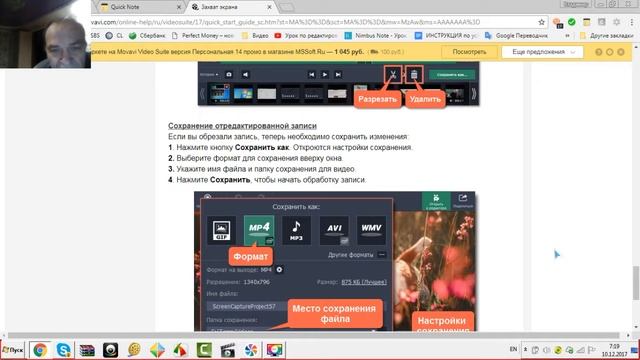The width and height of the screenshot is (640, 360).
Task: Open the orange extension with badge
Action: point(558,22)
